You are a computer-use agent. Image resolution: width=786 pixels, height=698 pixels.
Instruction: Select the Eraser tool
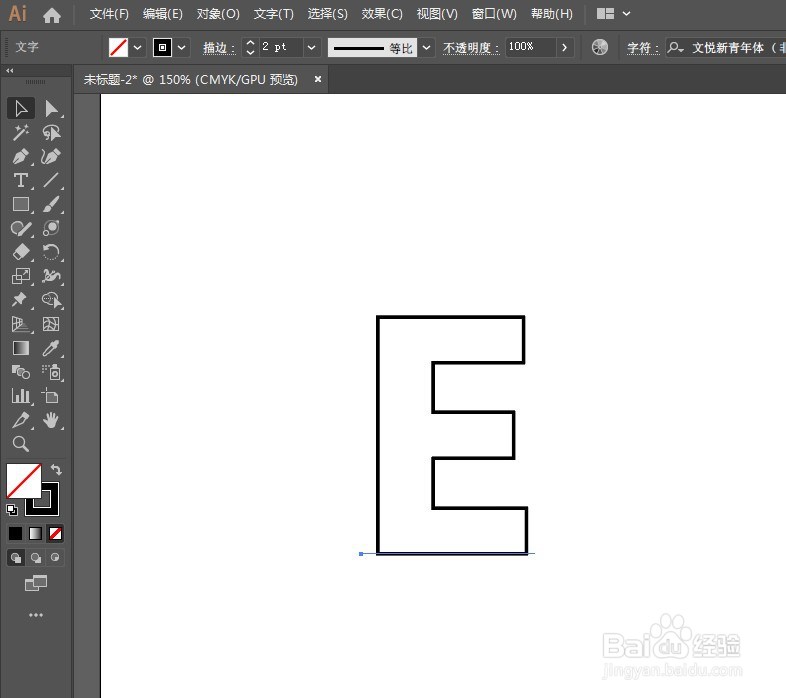(21, 252)
